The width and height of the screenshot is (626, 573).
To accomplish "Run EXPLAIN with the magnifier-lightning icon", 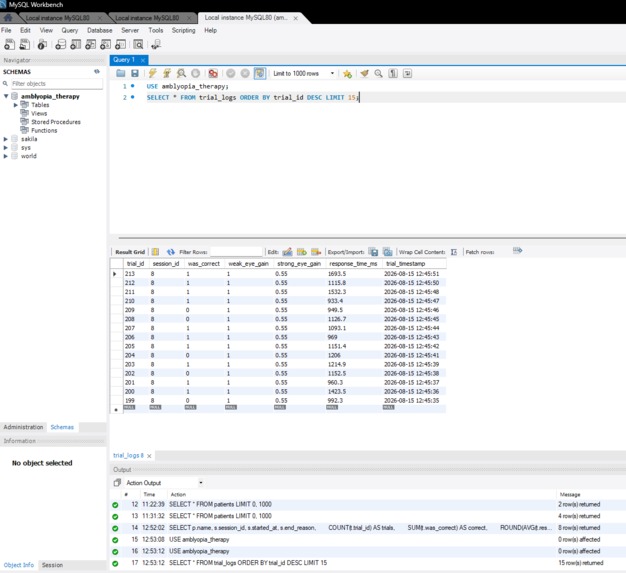I will pos(181,73).
